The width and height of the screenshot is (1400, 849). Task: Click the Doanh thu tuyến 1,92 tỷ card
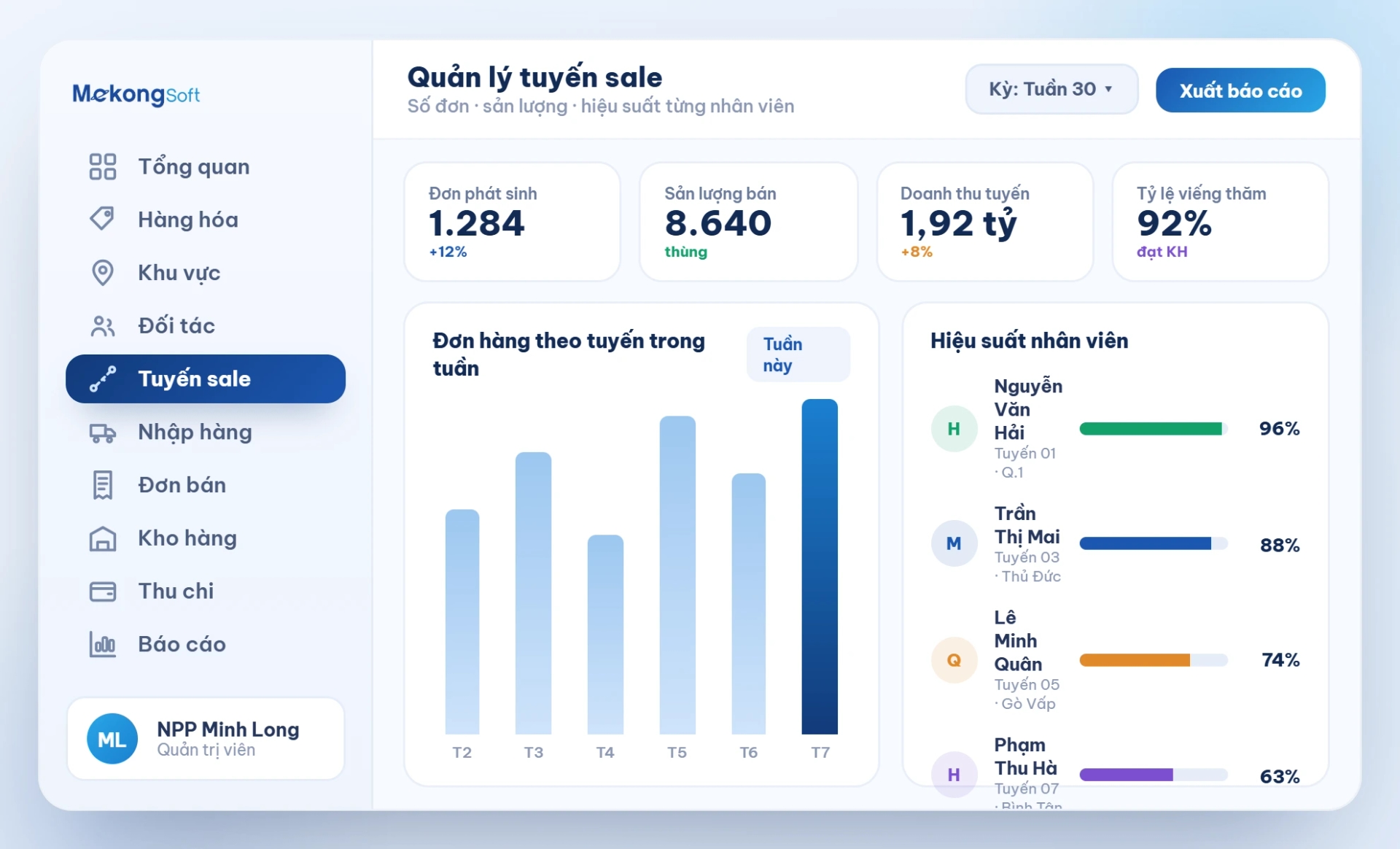[985, 222]
